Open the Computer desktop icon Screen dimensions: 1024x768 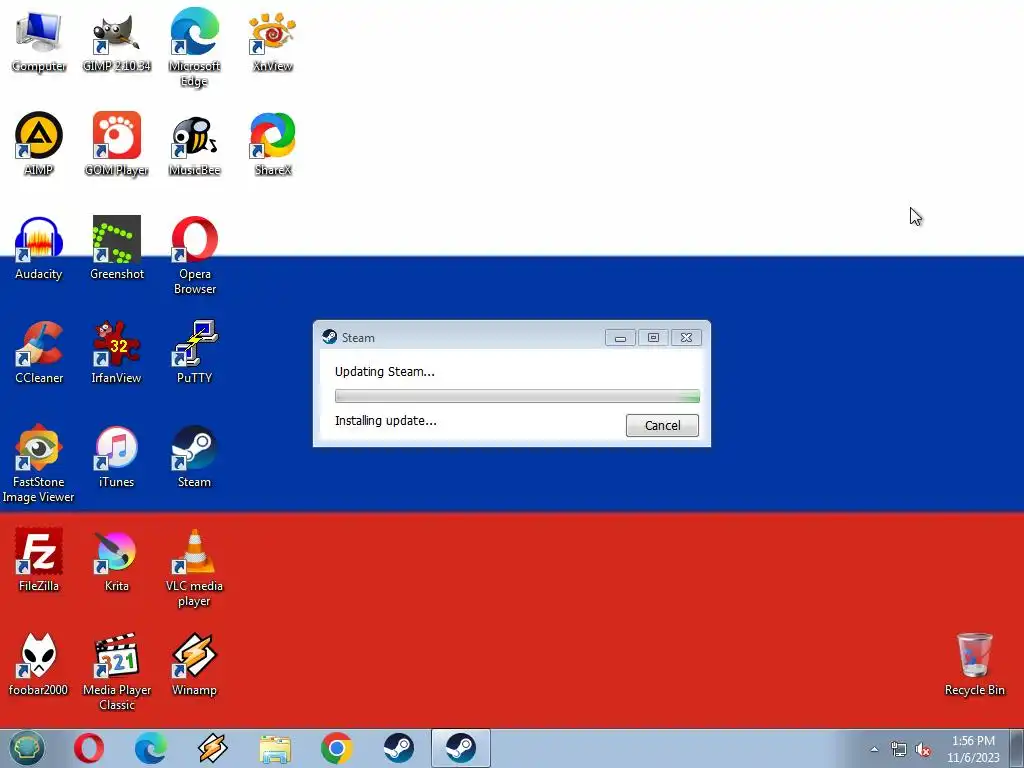pos(39,42)
